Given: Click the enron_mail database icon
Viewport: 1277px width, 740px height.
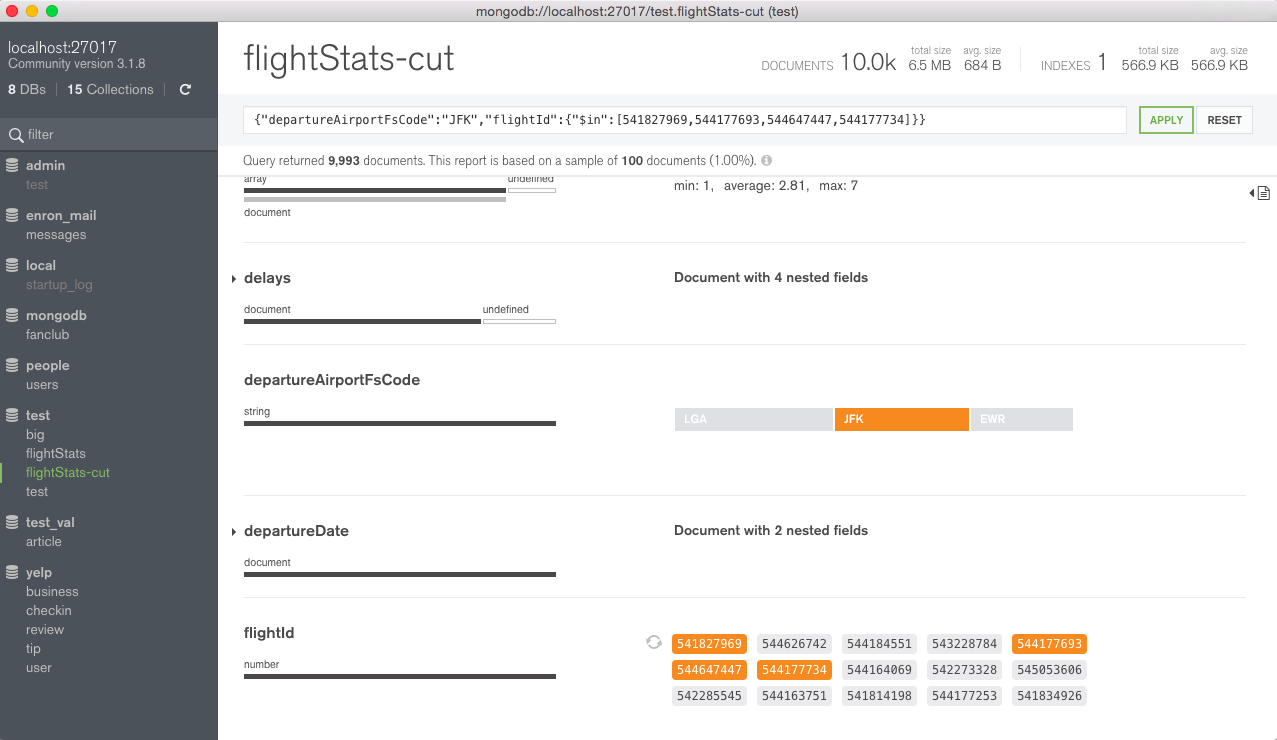Looking at the screenshot, I should tap(12, 215).
